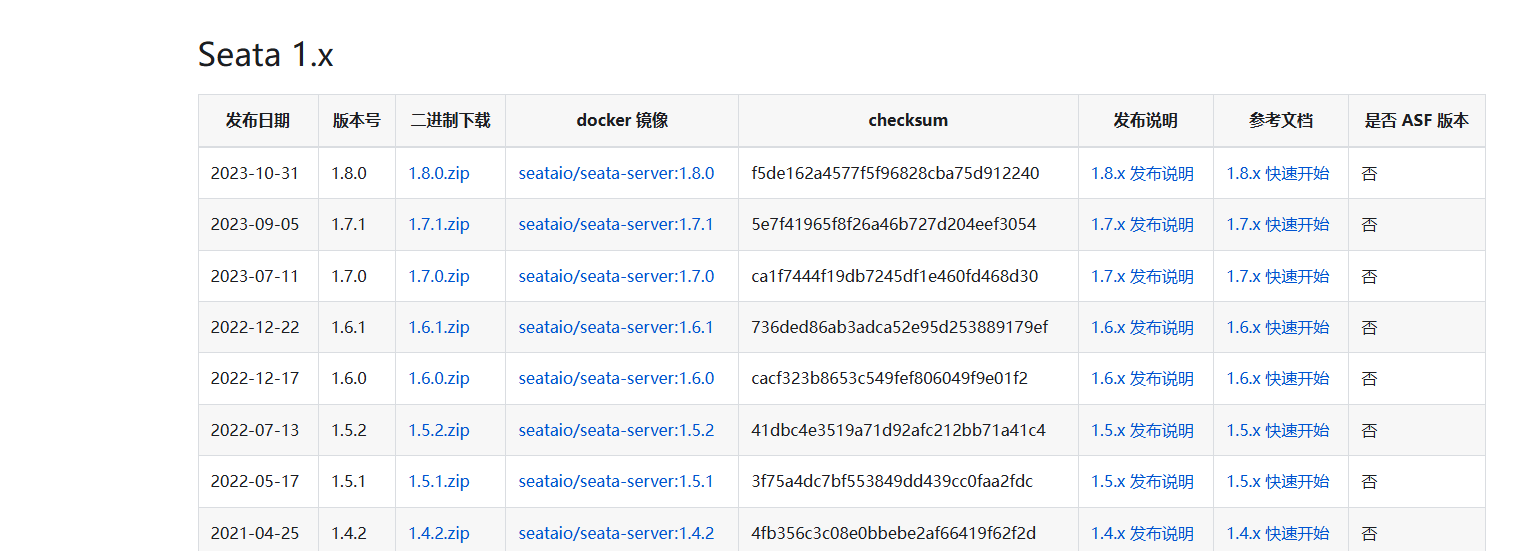Screen dimensions: 1524x551
Task: Open the 1.5.2.zip download
Action: click(438, 430)
